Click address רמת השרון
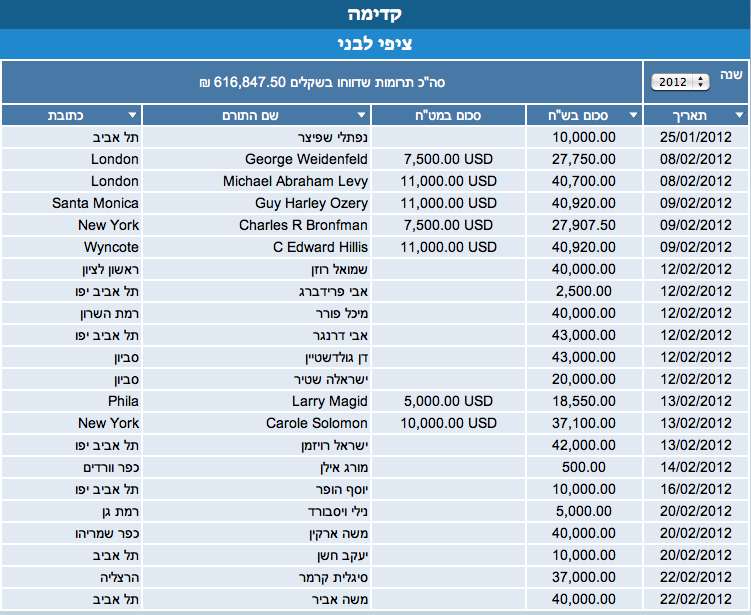Image resolution: width=751 pixels, height=615 pixels. pyautogui.click(x=110, y=313)
